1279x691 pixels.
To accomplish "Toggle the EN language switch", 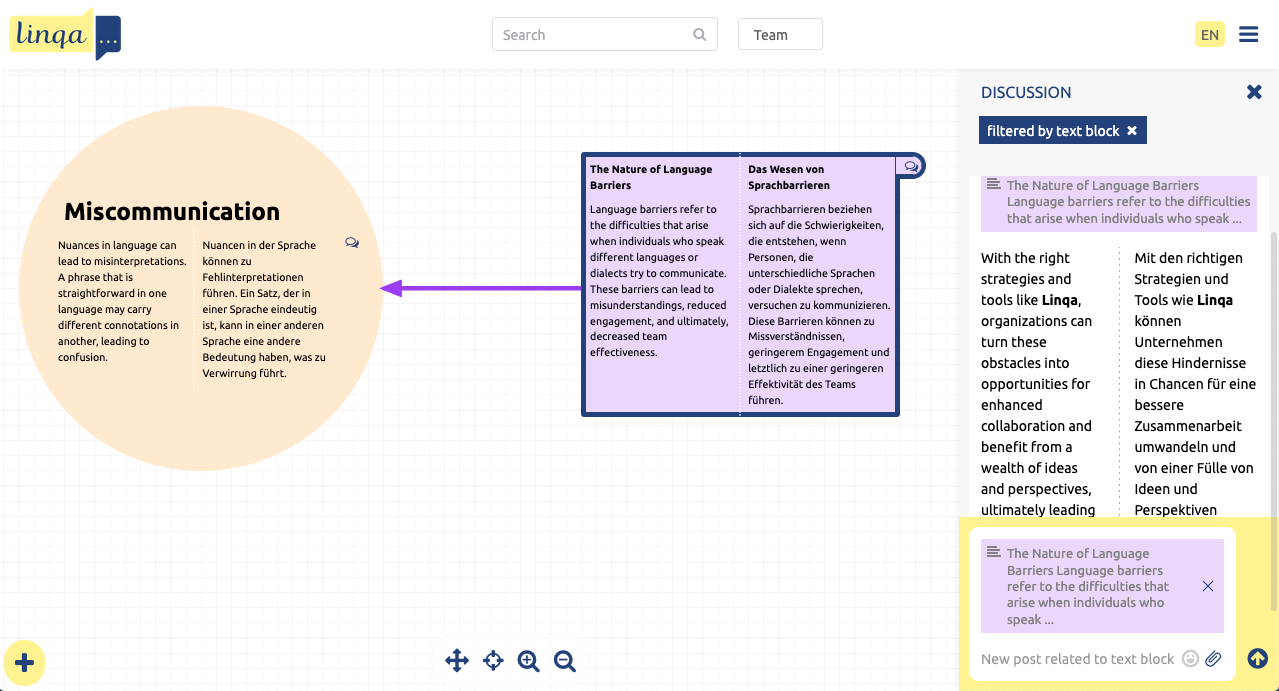I will click(1210, 35).
